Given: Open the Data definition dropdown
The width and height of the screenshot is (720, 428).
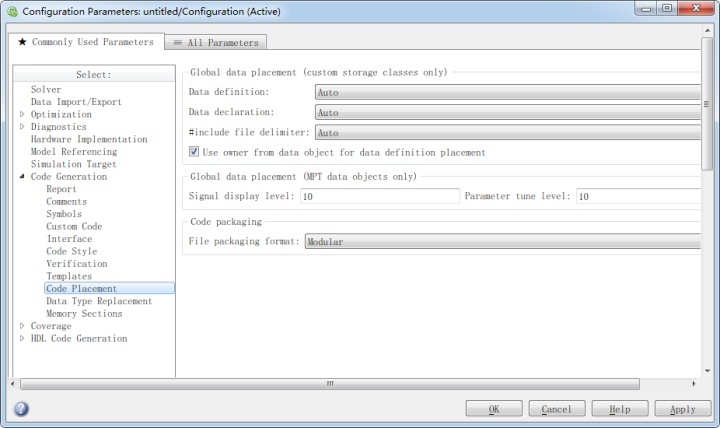Looking at the screenshot, I should click(x=507, y=92).
